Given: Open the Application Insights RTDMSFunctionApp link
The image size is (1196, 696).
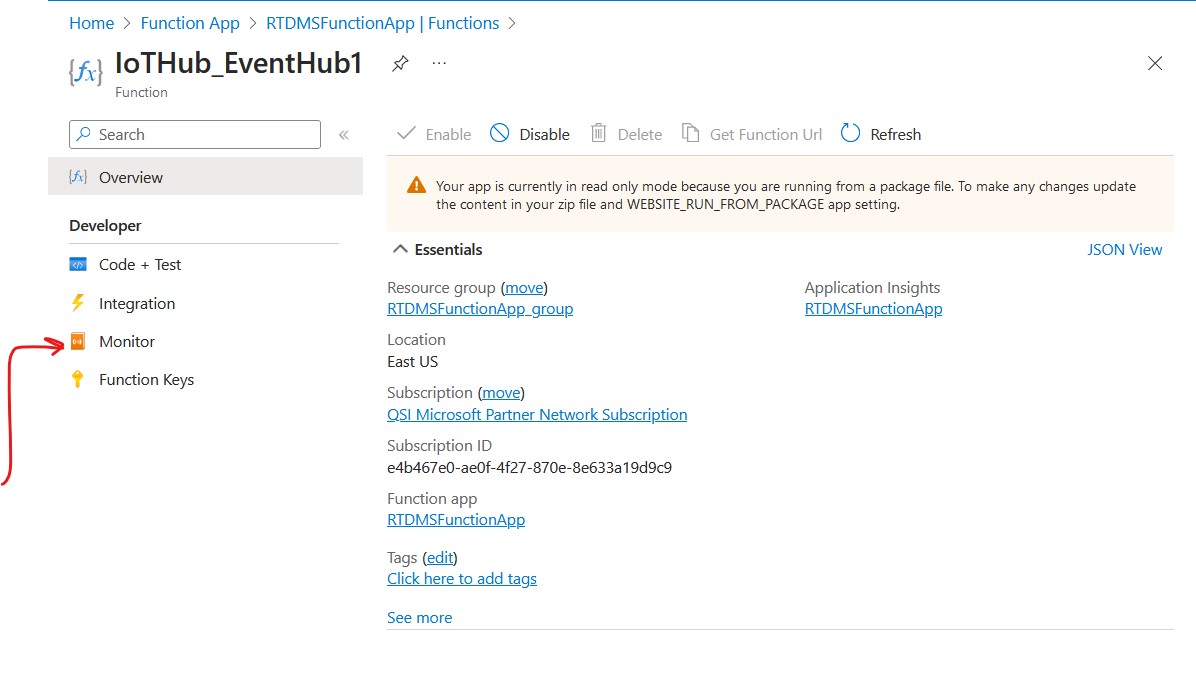Looking at the screenshot, I should [x=873, y=309].
